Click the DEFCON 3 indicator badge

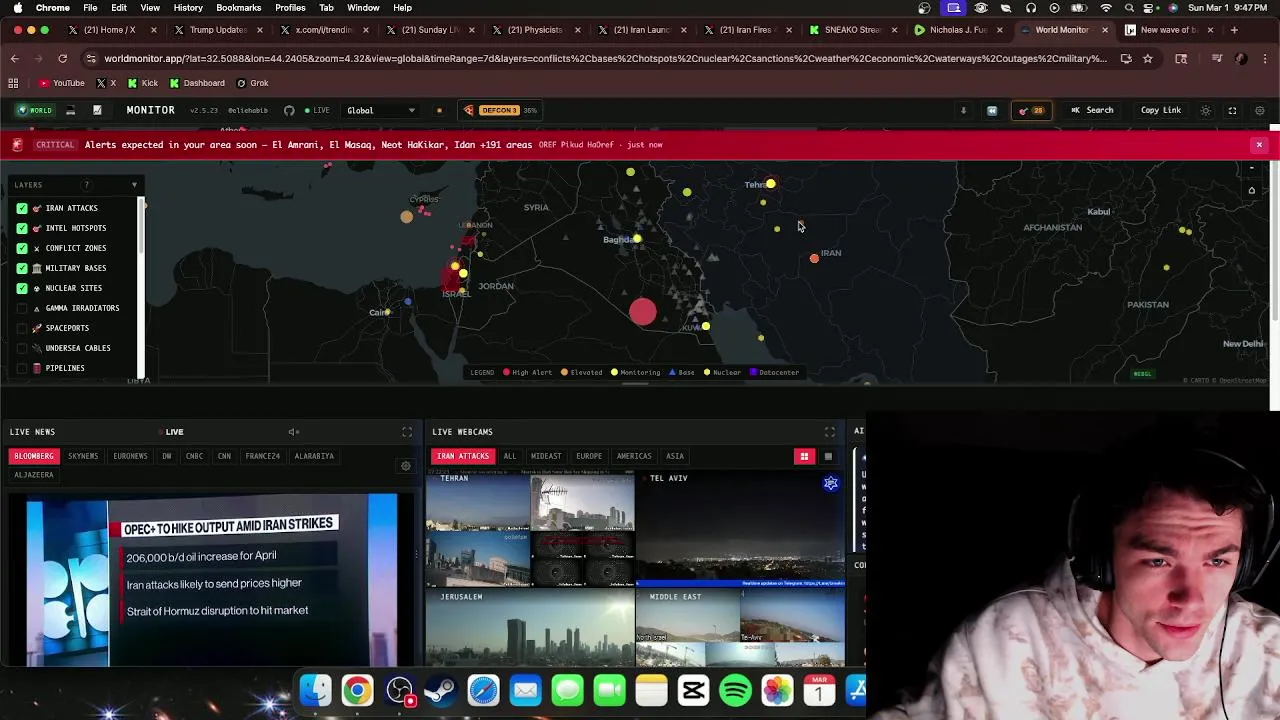(500, 110)
